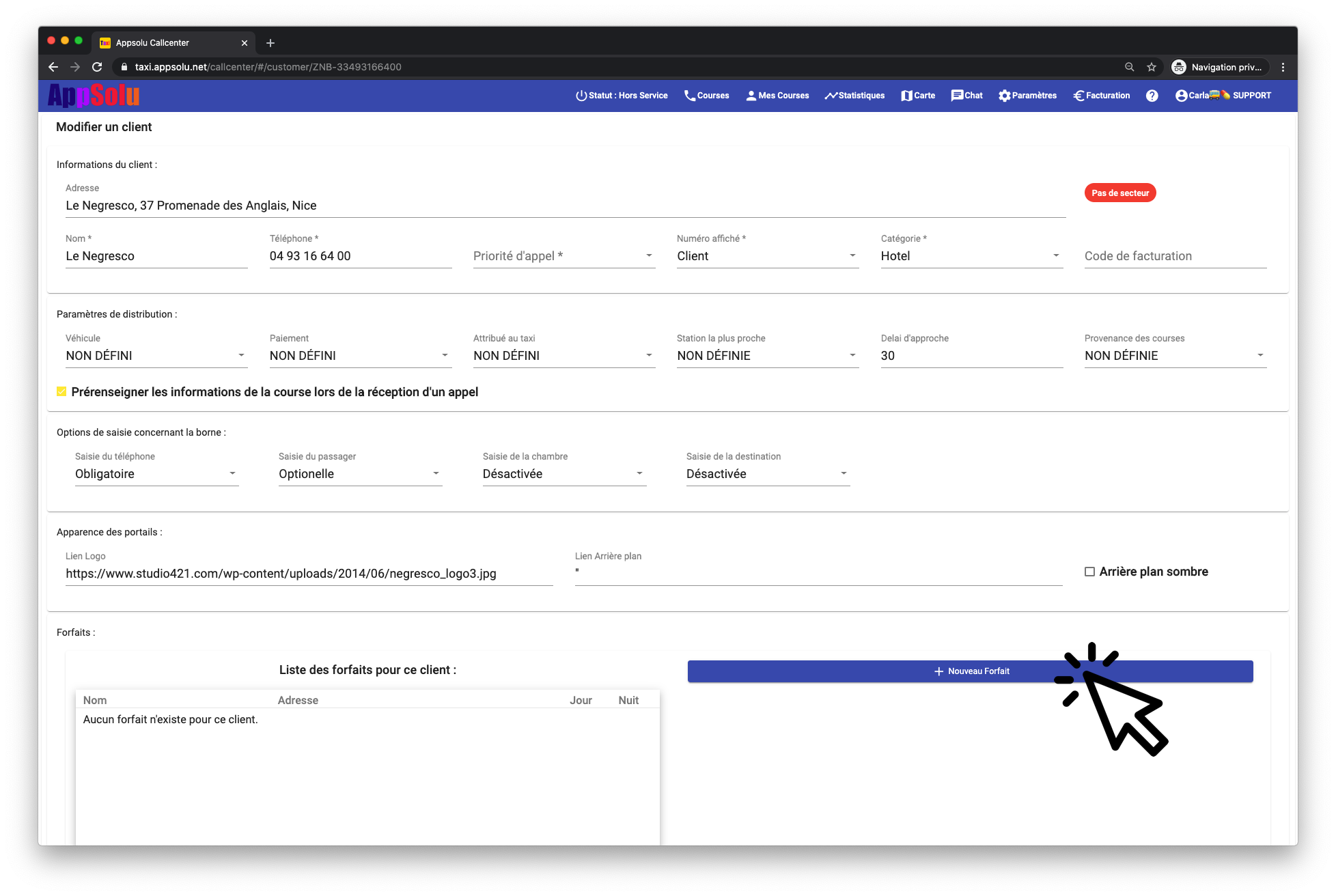Open Carla SUPPORT user account icon

1181,96
